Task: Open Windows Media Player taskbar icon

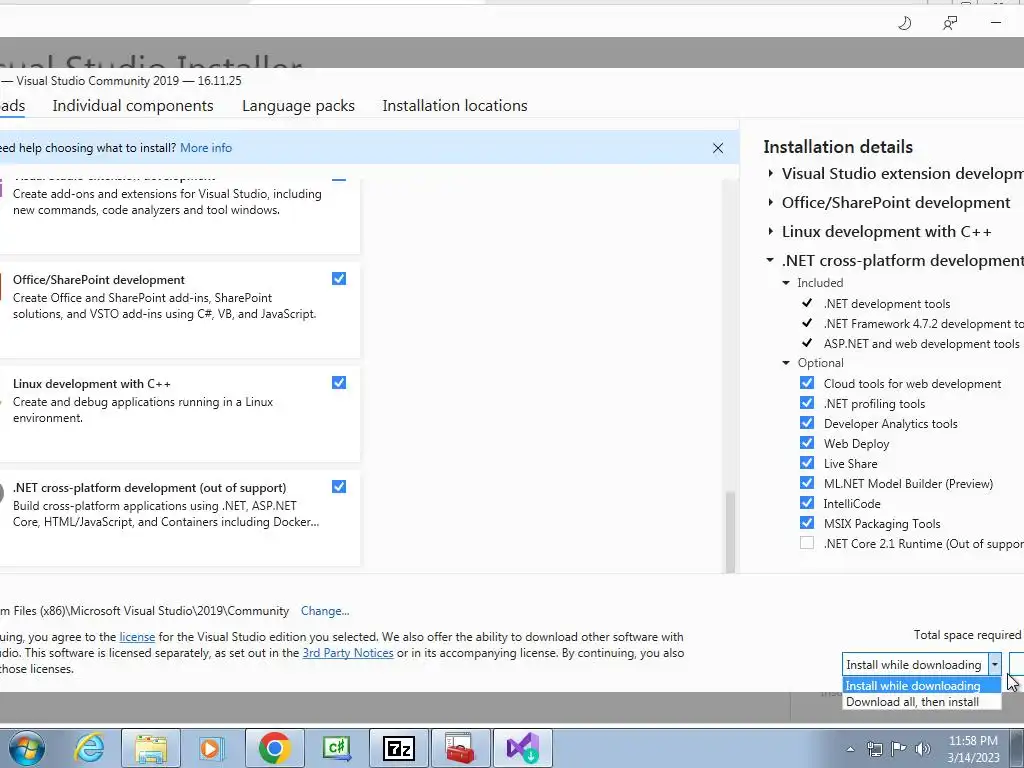Action: [211, 748]
